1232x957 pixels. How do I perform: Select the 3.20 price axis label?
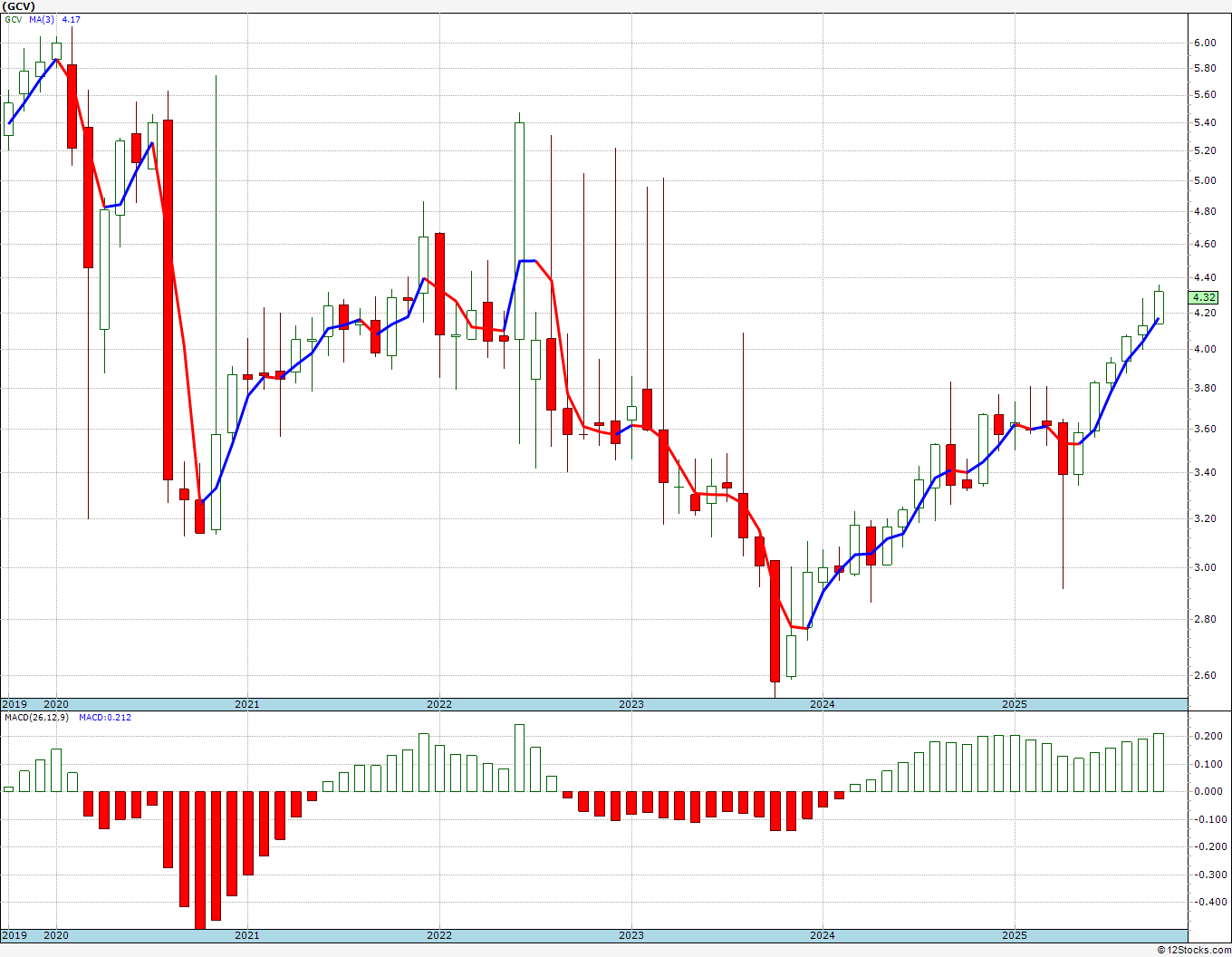[x=1204, y=518]
